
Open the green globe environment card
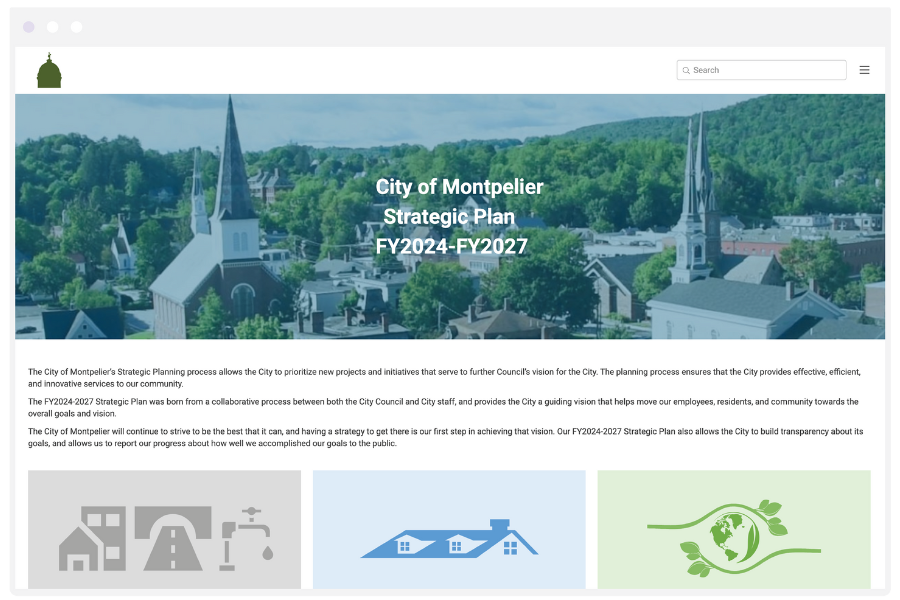coord(734,529)
